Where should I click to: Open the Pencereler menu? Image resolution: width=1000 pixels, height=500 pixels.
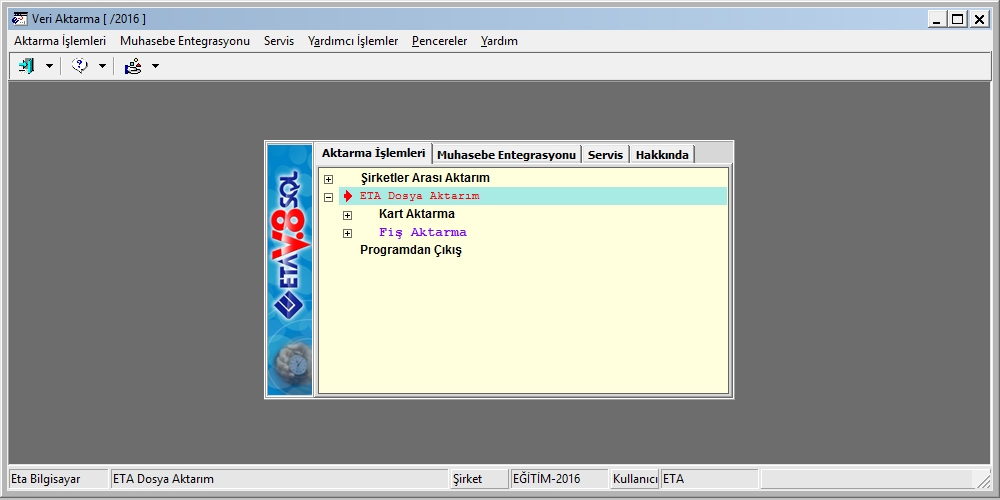click(439, 41)
